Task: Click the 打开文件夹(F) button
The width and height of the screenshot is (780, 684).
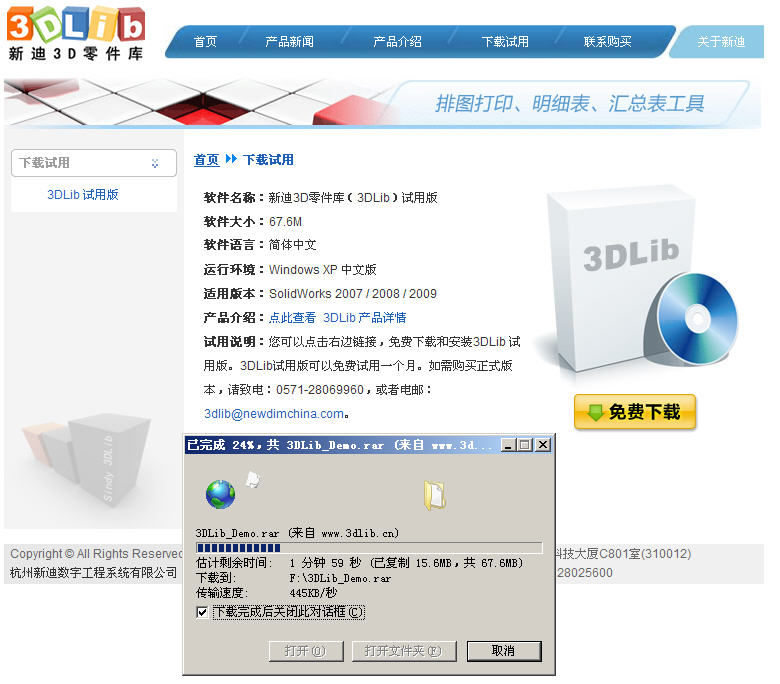Action: (403, 651)
